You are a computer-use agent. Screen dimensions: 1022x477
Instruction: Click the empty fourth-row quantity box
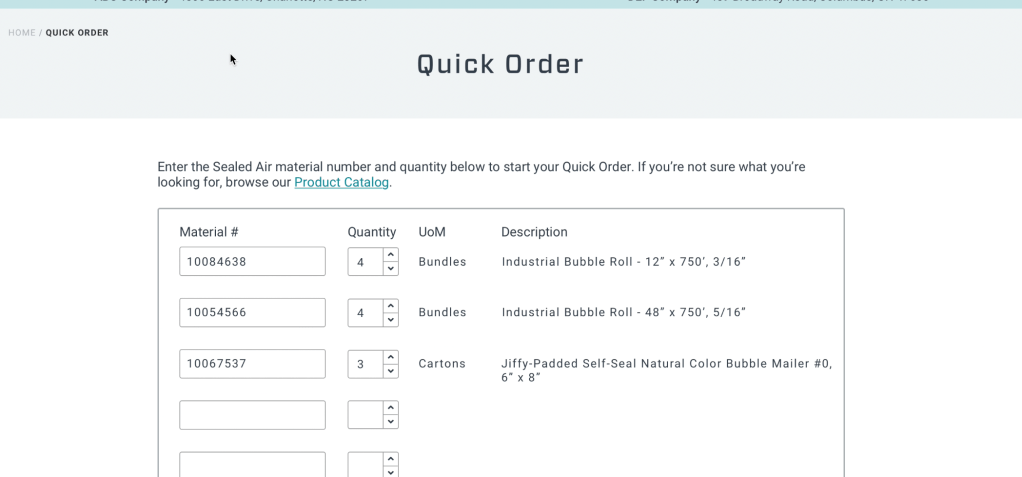(365, 415)
